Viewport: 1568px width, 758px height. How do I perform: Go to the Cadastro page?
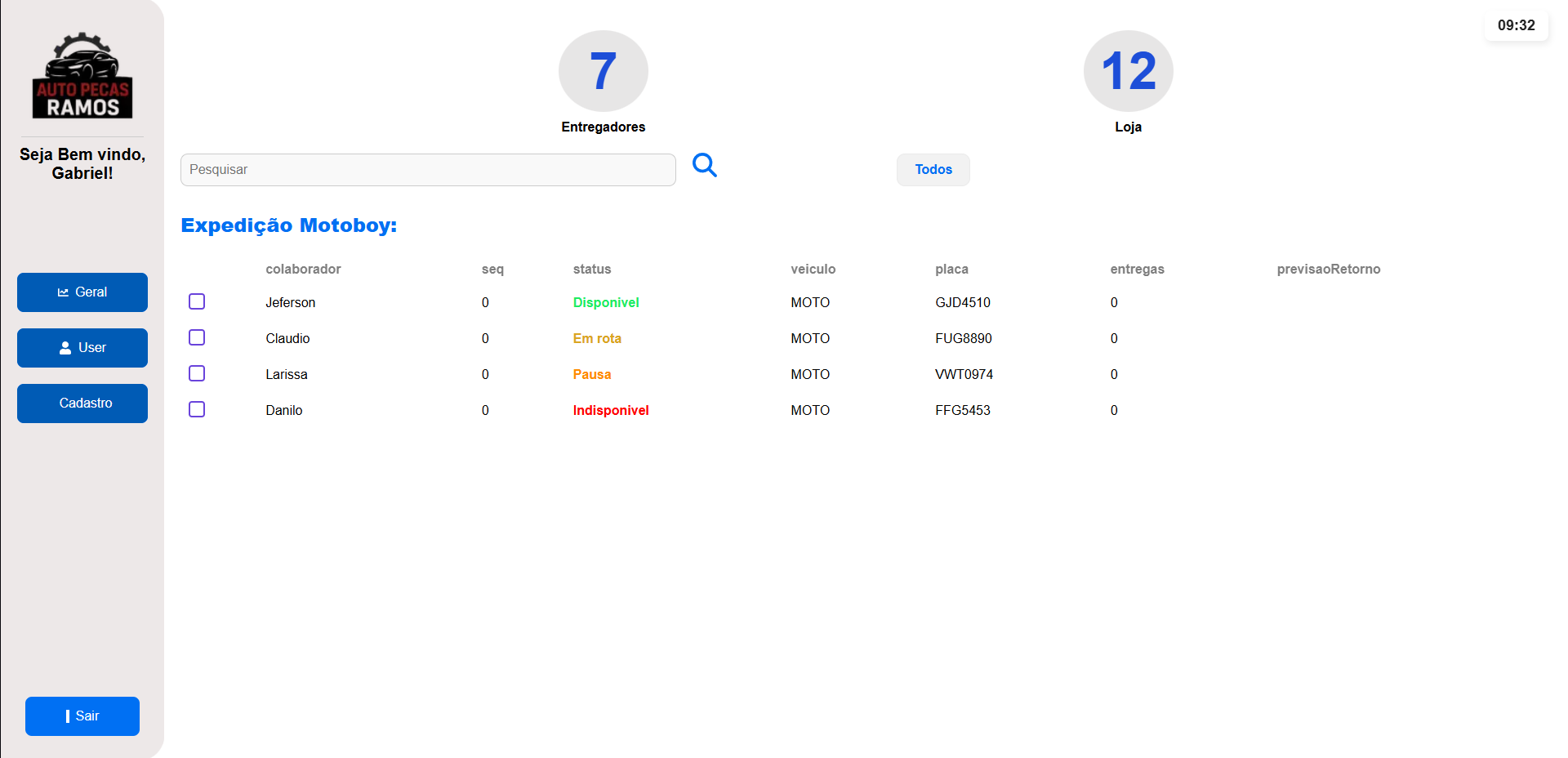(82, 404)
